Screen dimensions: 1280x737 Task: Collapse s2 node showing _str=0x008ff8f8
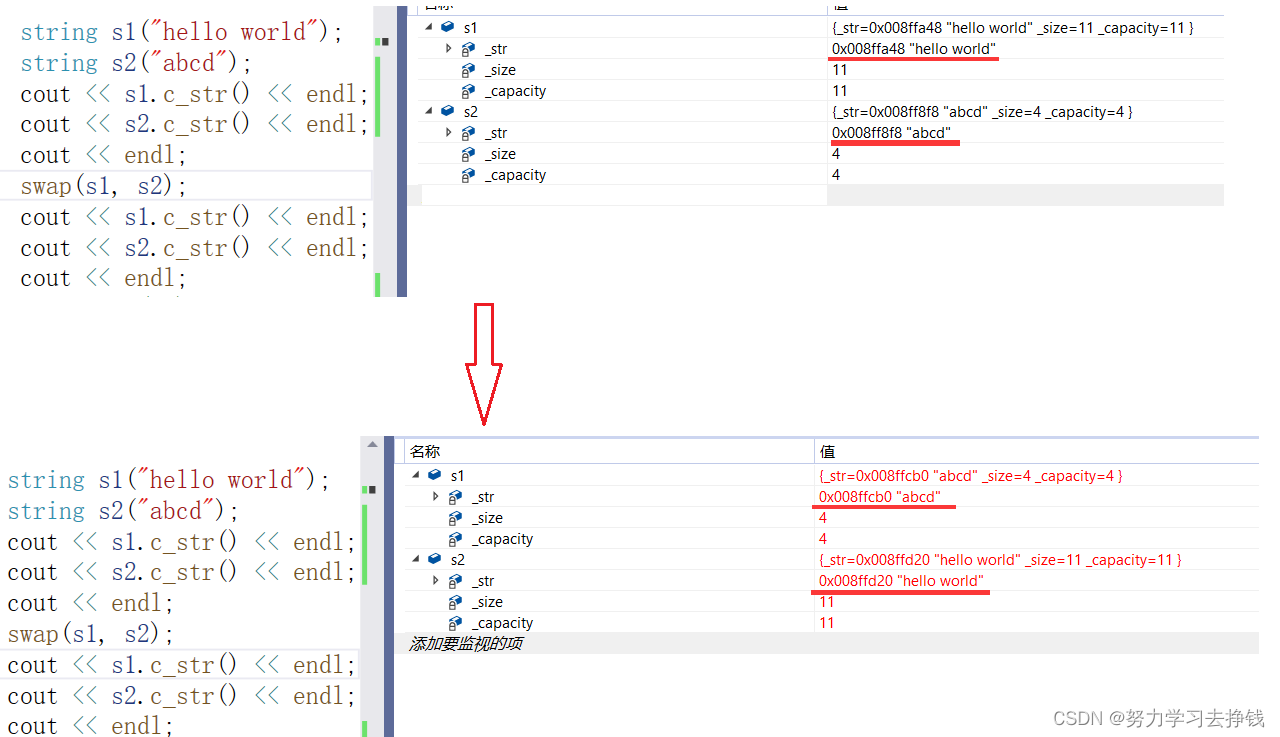click(430, 112)
